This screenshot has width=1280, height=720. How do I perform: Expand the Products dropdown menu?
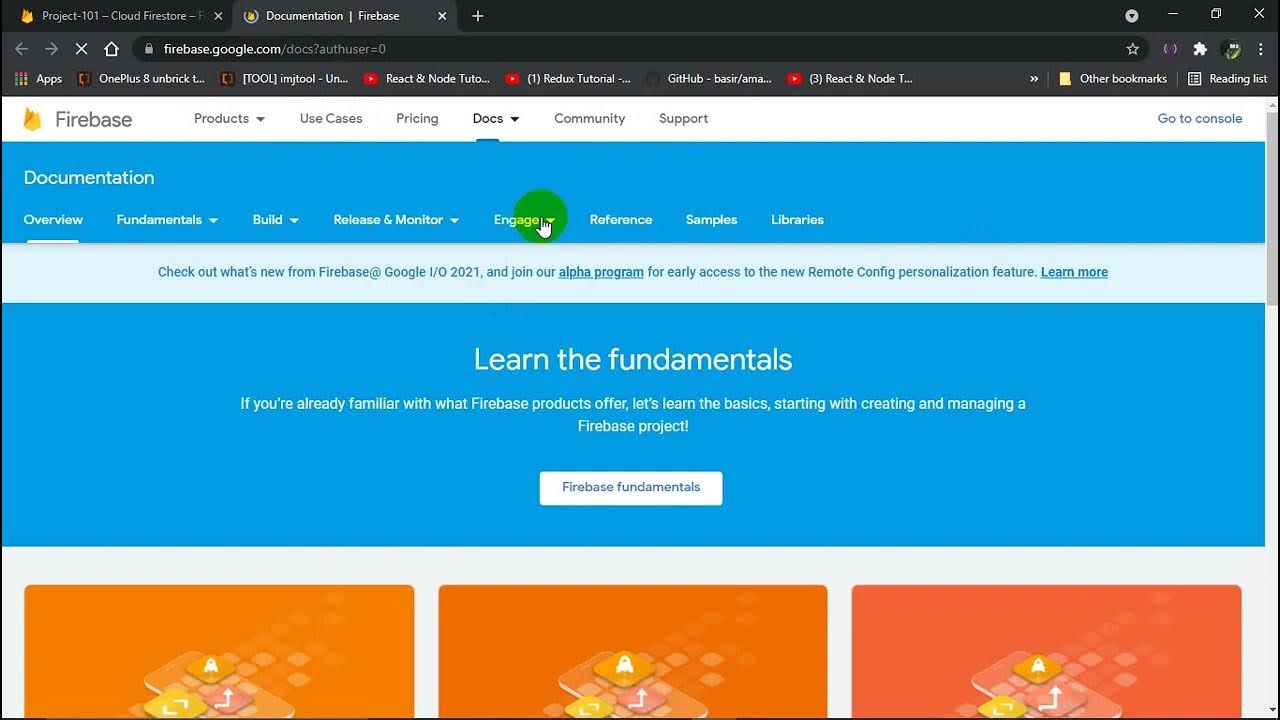pyautogui.click(x=229, y=118)
